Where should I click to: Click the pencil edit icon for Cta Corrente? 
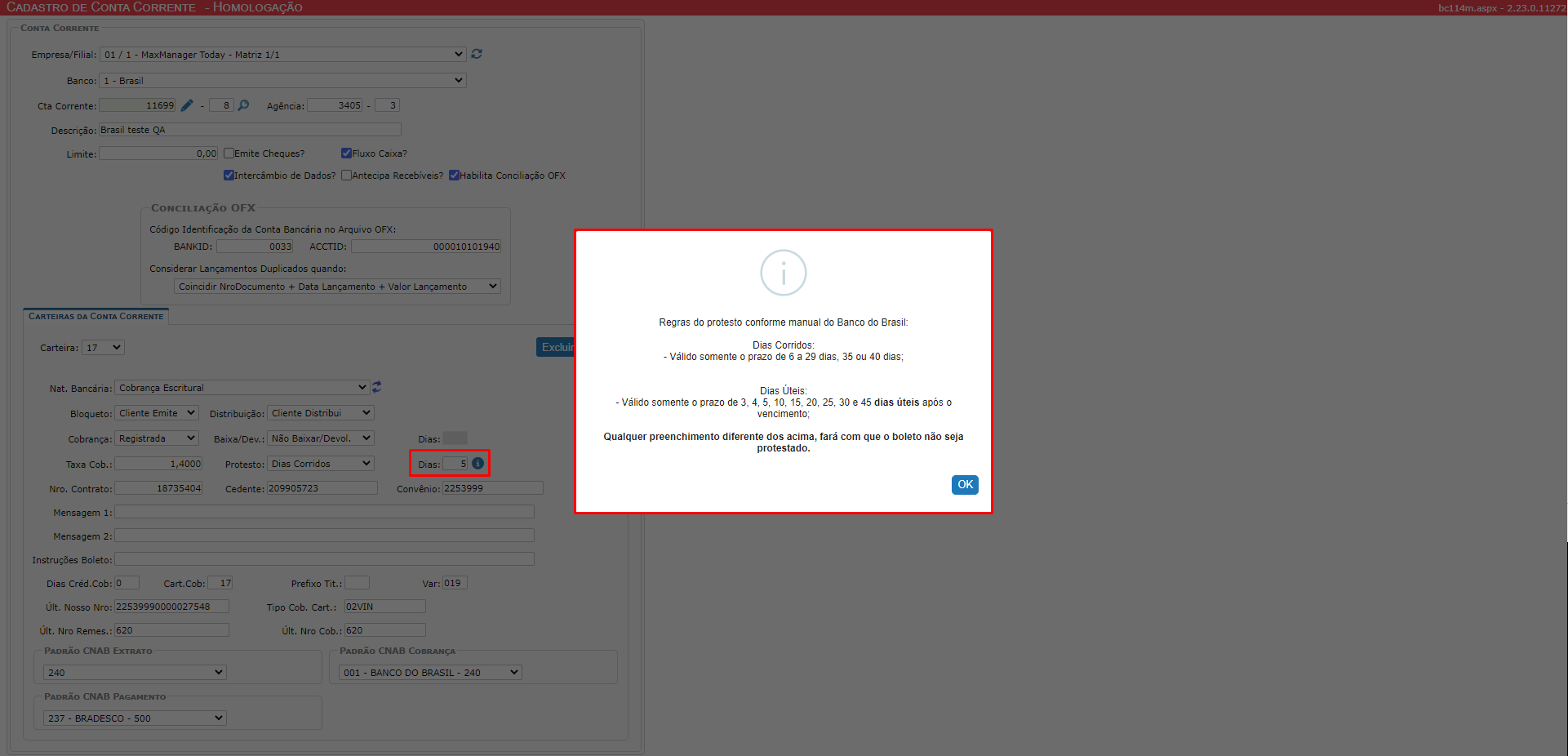[x=187, y=105]
